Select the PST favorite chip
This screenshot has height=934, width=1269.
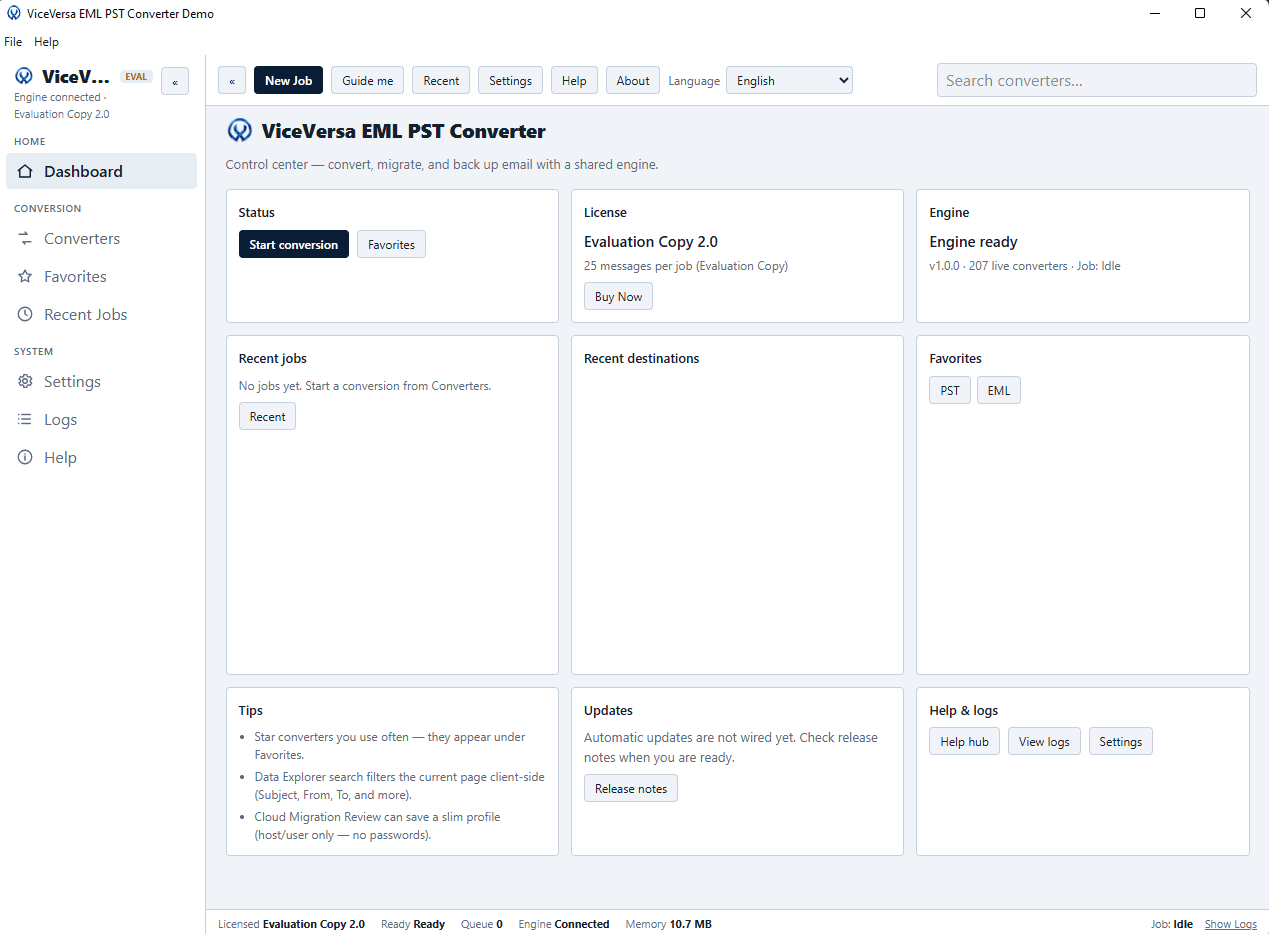click(x=950, y=390)
